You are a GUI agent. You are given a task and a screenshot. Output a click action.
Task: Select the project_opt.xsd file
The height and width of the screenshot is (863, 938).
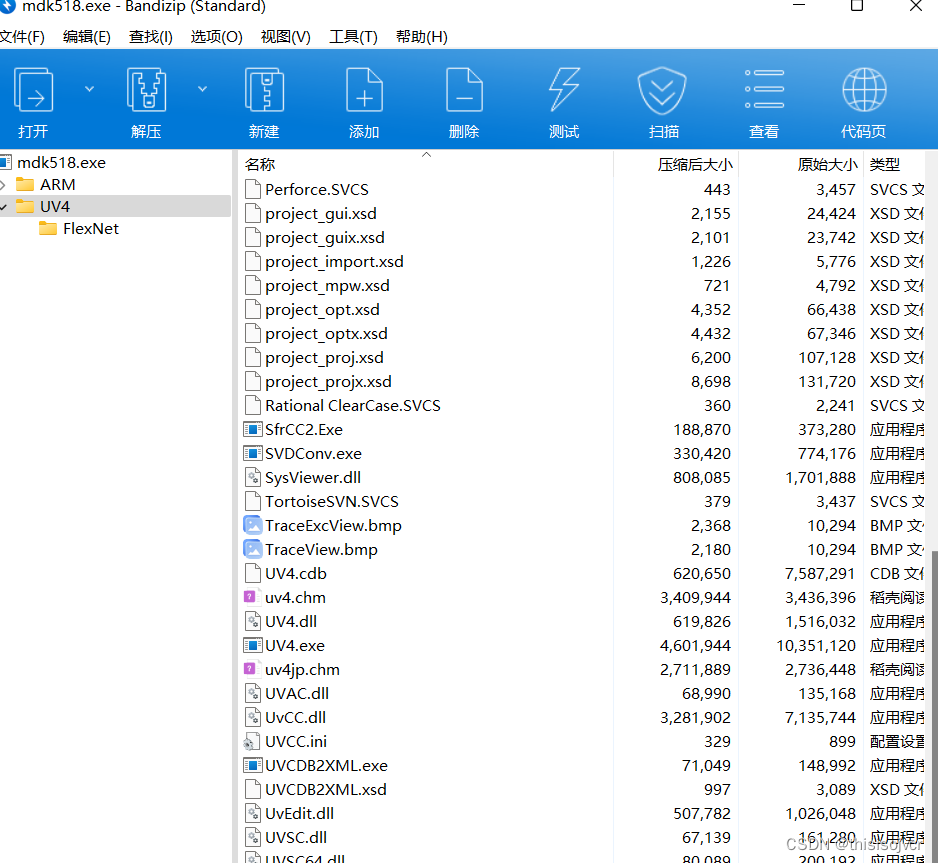322,309
